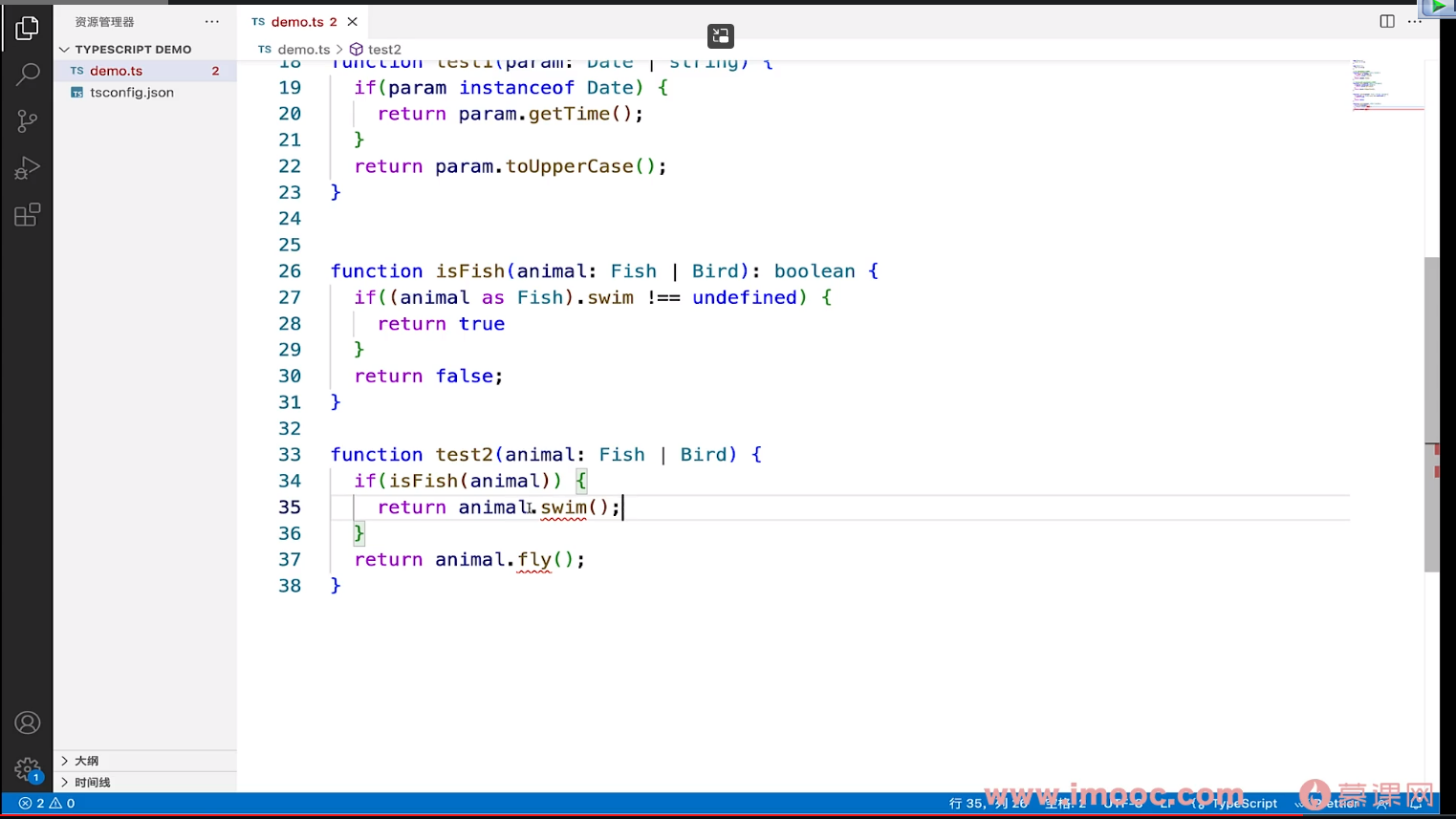Click the cursor position 行 35 indicator
The width and height of the screenshot is (1456, 819).
click(x=989, y=804)
